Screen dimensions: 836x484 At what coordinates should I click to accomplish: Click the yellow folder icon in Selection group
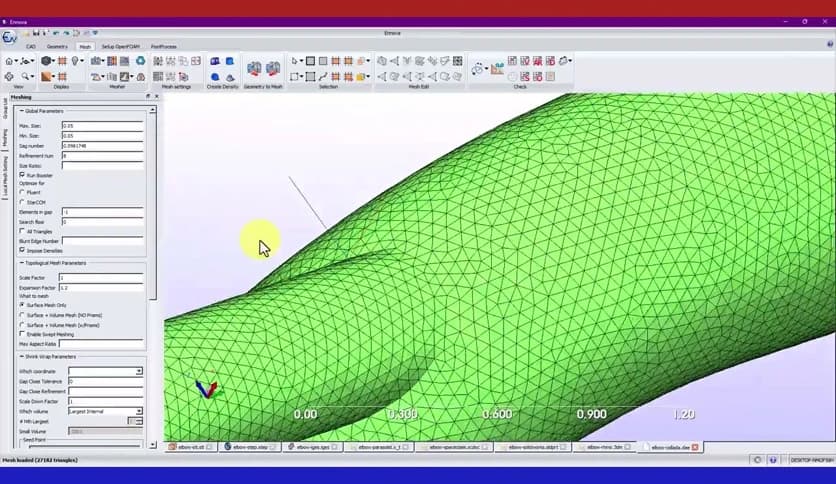[x=360, y=77]
